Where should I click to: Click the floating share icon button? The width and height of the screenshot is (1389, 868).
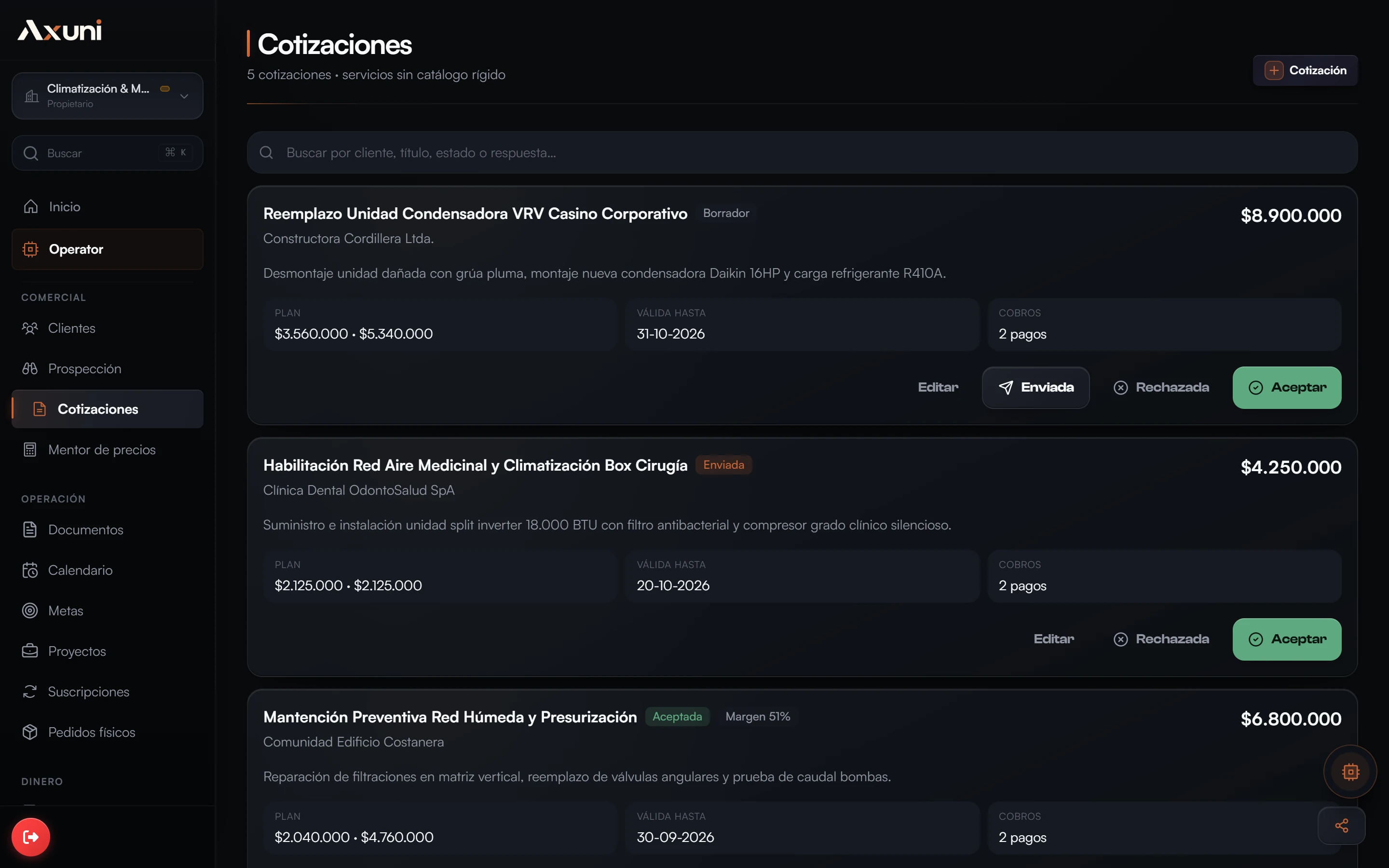(1341, 826)
